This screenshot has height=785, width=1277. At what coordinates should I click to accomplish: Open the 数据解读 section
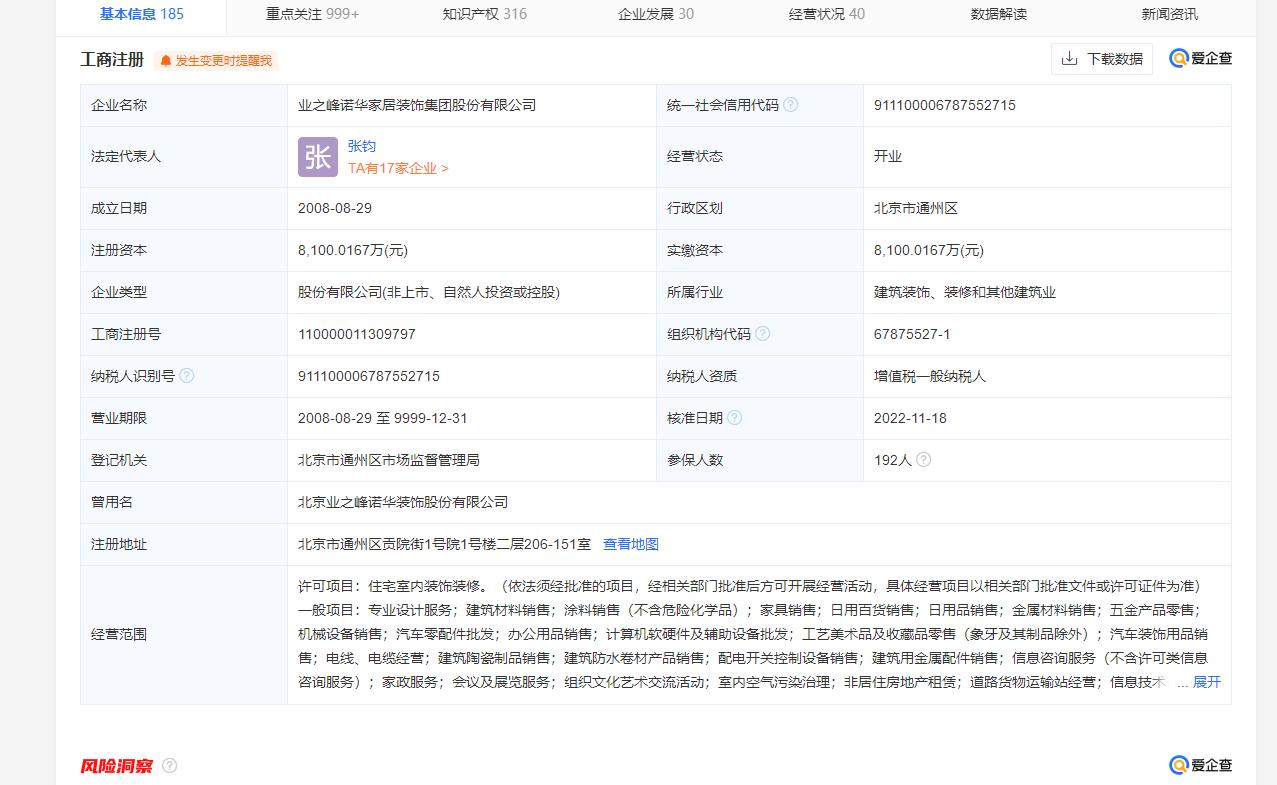tap(1001, 16)
